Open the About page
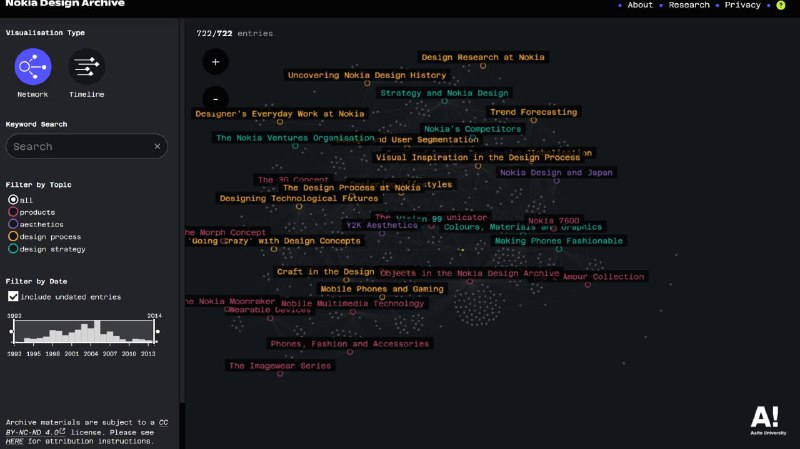Image resolution: width=800 pixels, height=449 pixels. (640, 5)
